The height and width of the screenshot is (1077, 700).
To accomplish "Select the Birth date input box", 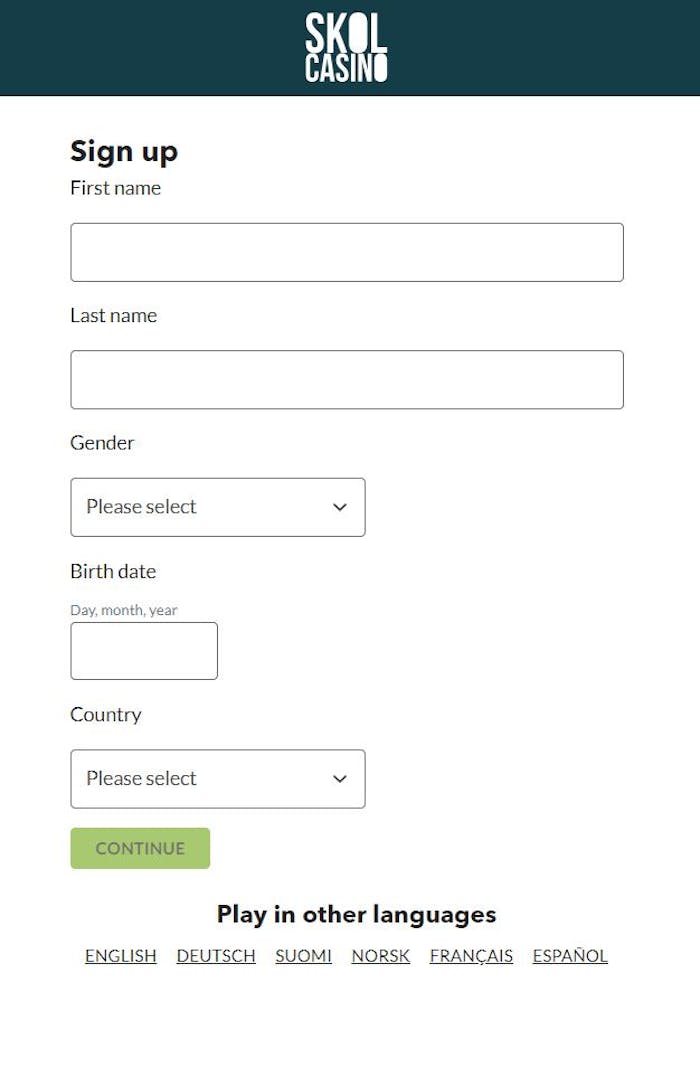I will pos(144,651).
